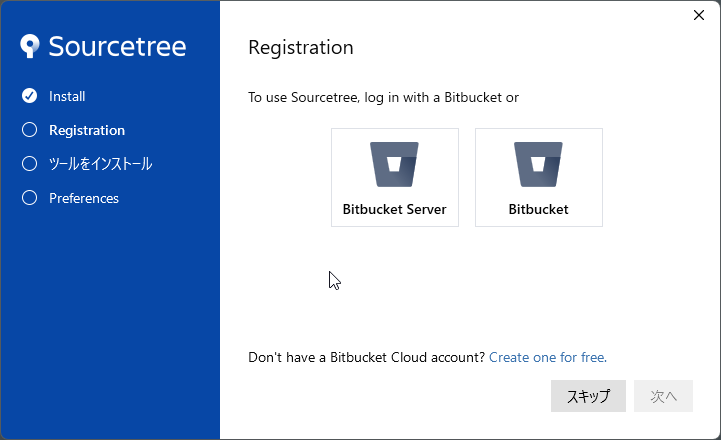
Task: Click the 'Don't have a Bitbucket Cloud account?' text
Action: point(366,357)
